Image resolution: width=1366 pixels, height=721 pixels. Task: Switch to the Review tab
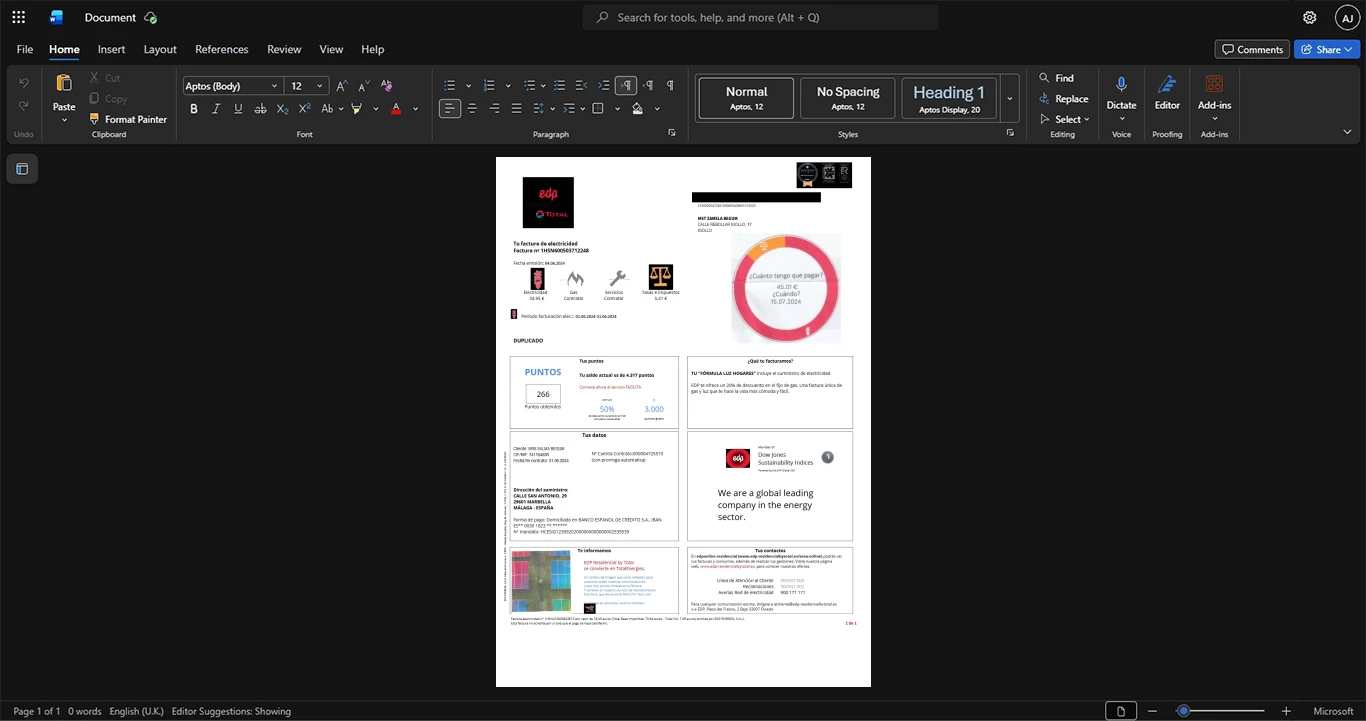tap(284, 49)
